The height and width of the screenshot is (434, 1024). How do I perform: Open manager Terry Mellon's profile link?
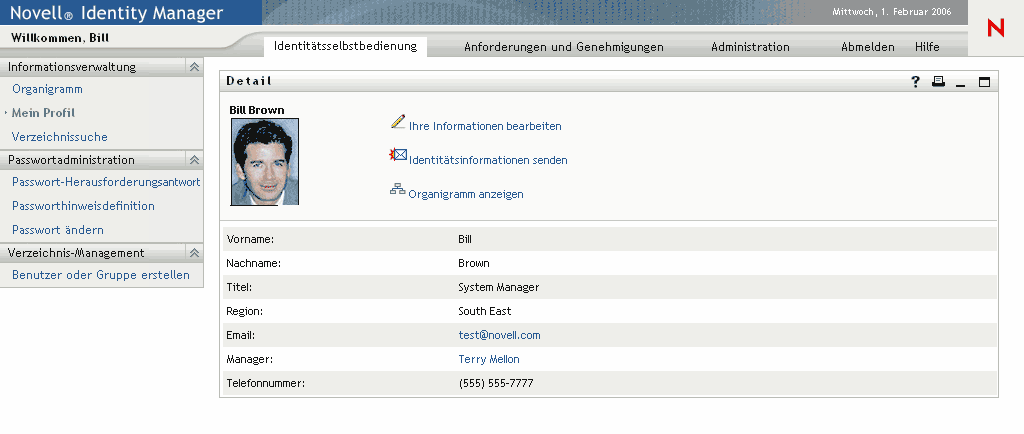[488, 360]
